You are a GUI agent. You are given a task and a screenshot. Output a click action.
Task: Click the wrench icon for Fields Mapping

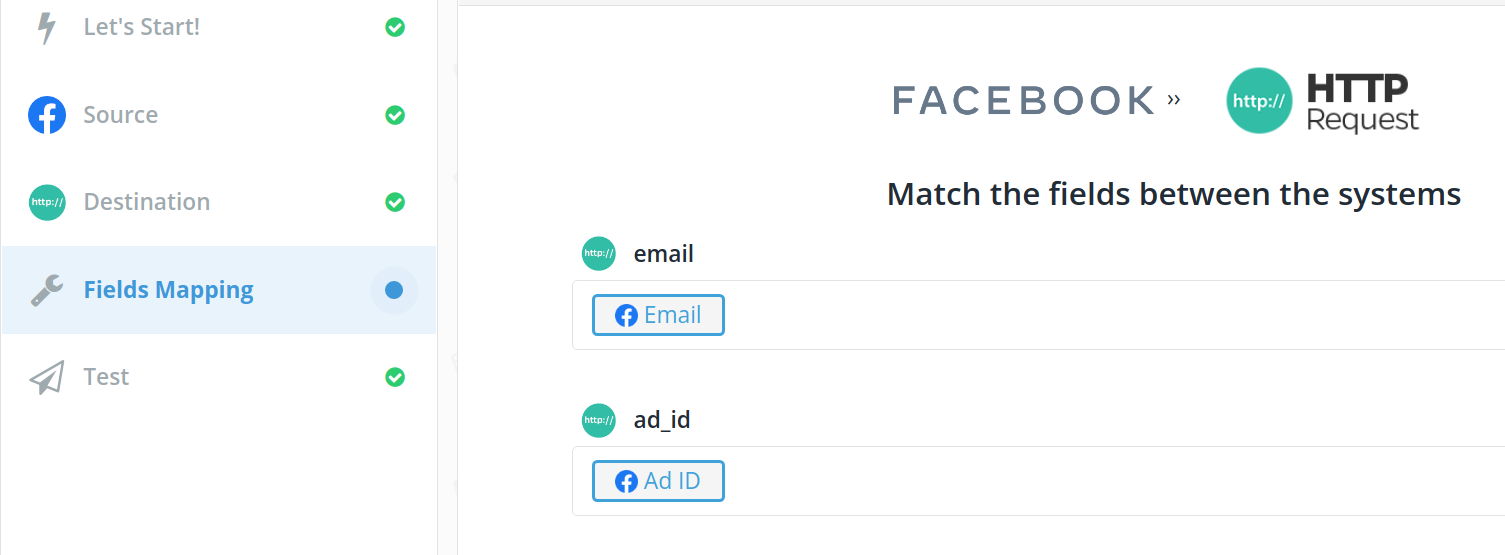click(47, 290)
